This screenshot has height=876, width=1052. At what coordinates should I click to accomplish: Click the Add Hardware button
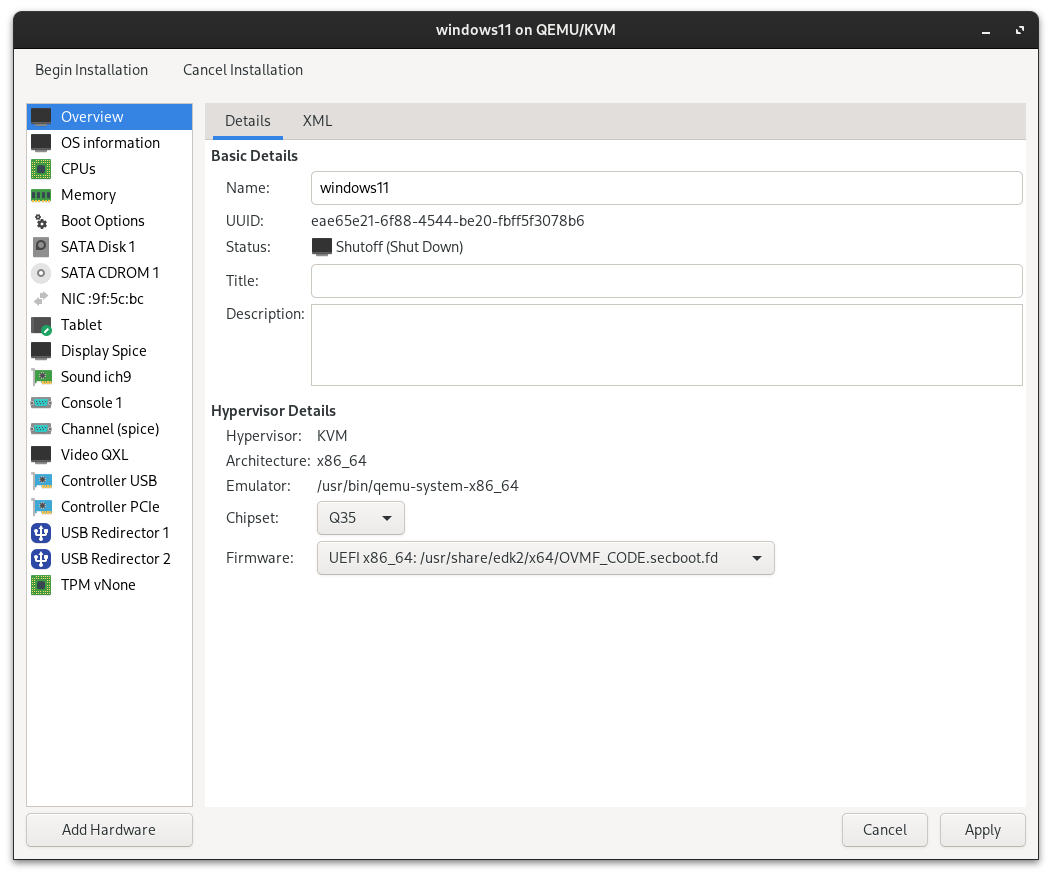(109, 830)
